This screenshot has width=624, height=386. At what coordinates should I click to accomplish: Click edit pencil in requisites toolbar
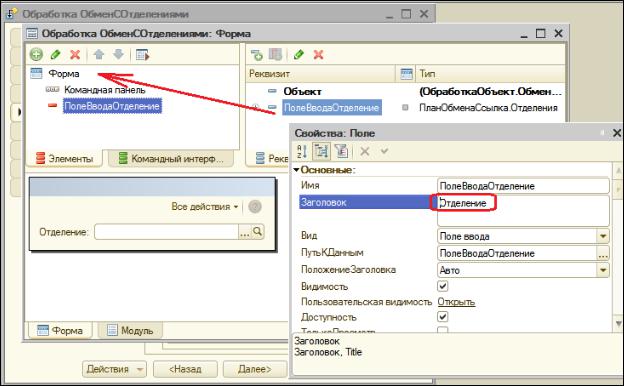coord(299,55)
